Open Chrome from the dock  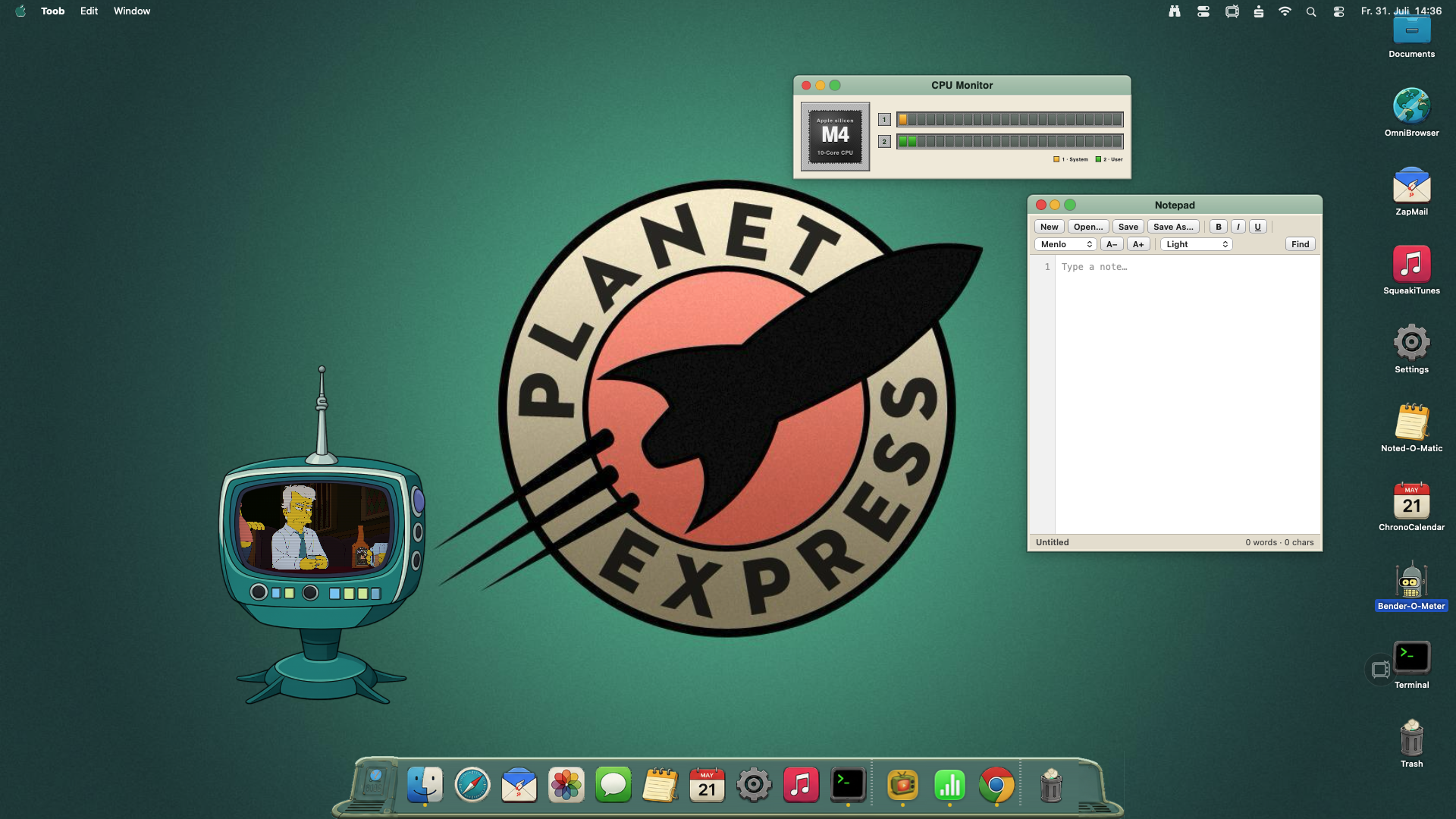(x=996, y=785)
